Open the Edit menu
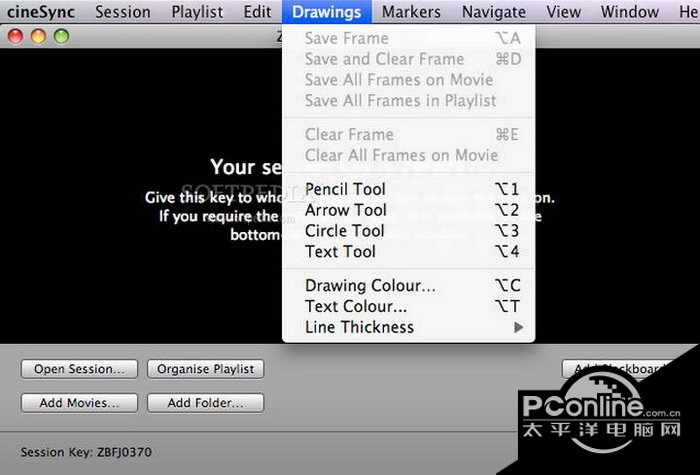Screen dimensions: 700x475 [x=257, y=12]
